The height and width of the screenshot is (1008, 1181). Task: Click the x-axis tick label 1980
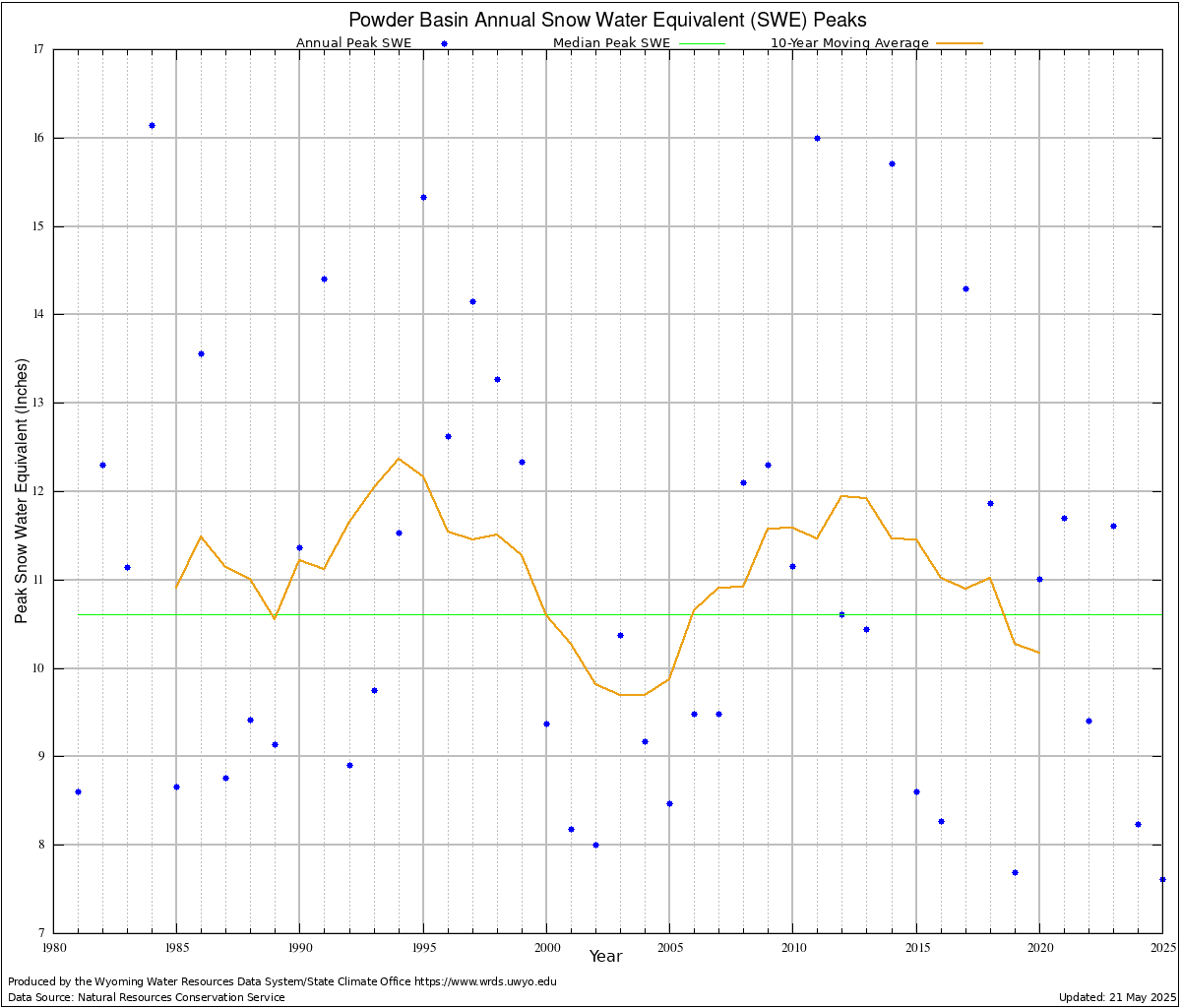click(53, 947)
